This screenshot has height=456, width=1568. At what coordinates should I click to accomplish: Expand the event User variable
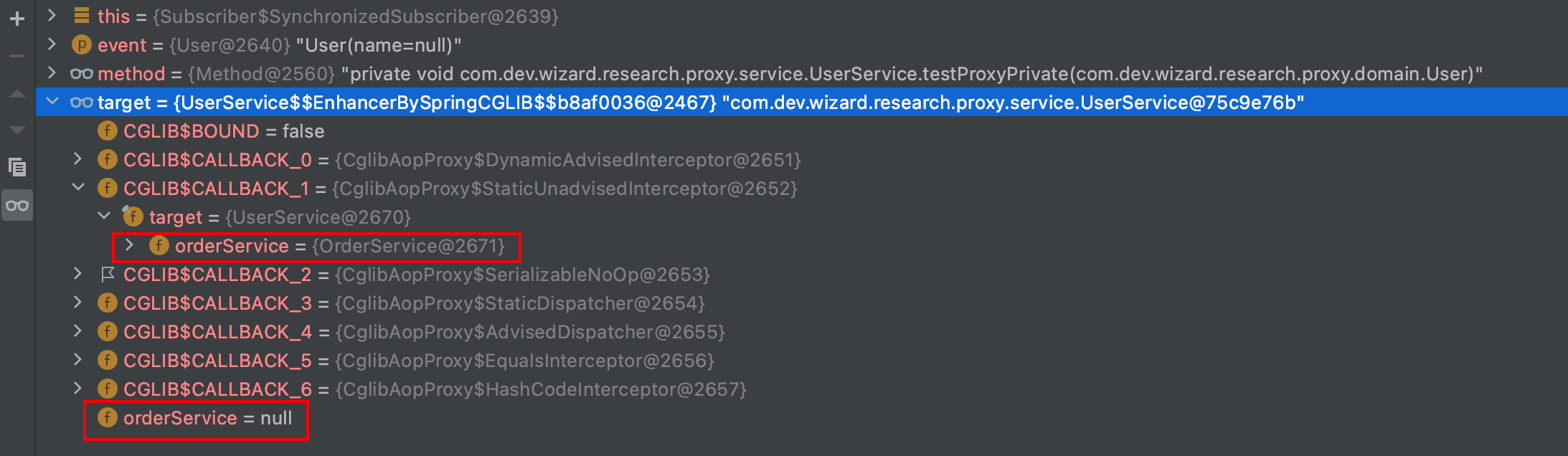click(x=52, y=44)
